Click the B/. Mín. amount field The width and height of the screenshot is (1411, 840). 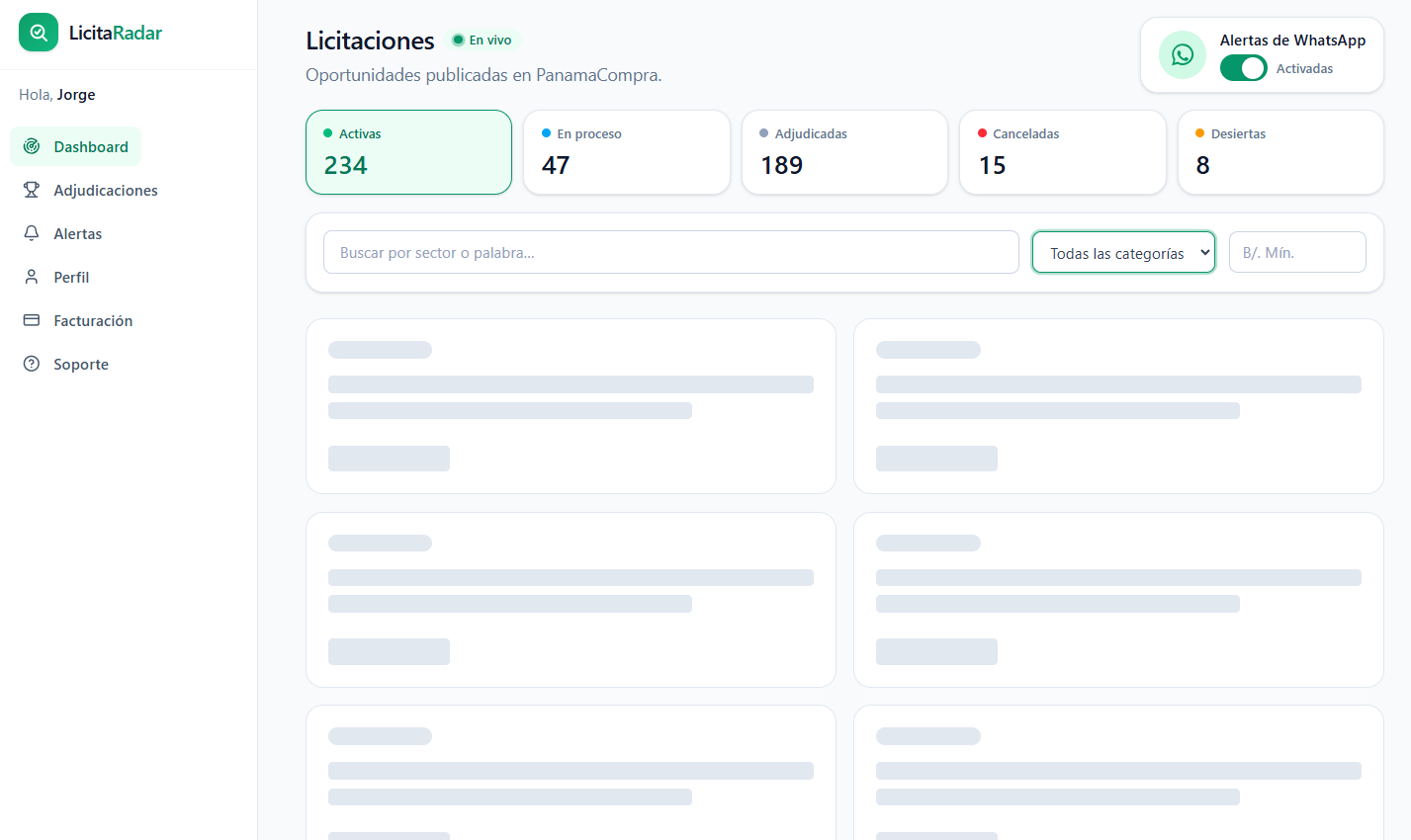tap(1297, 252)
